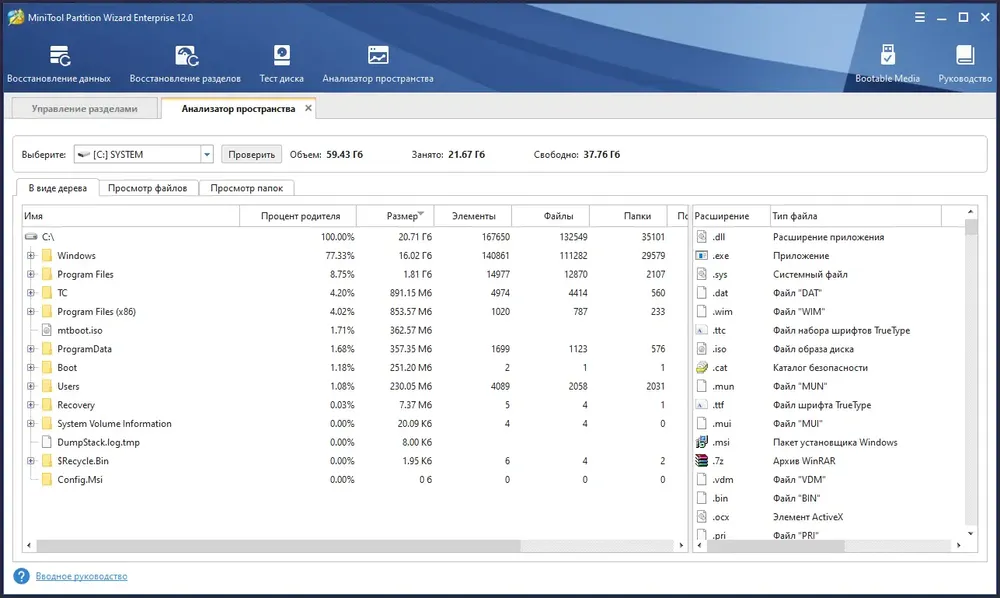The image size is (1000, 598).
Task: Click the .msi installer package icon
Action: tap(702, 442)
